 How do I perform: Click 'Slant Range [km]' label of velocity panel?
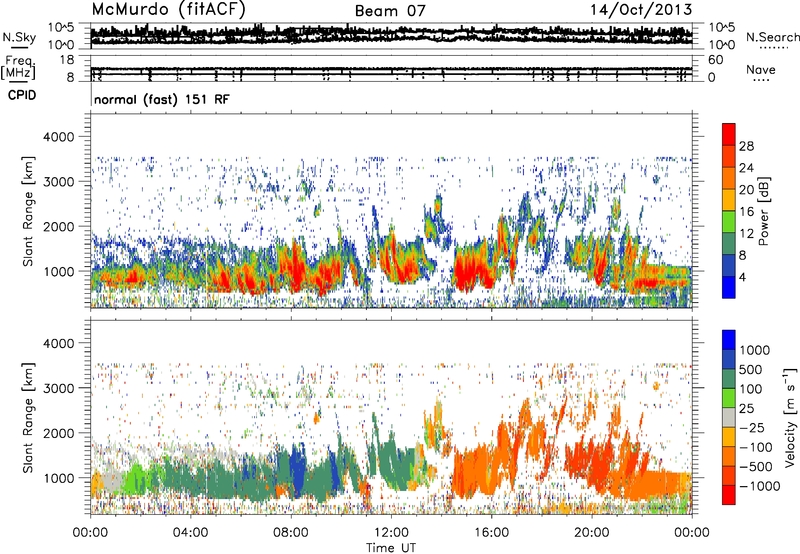(28, 417)
